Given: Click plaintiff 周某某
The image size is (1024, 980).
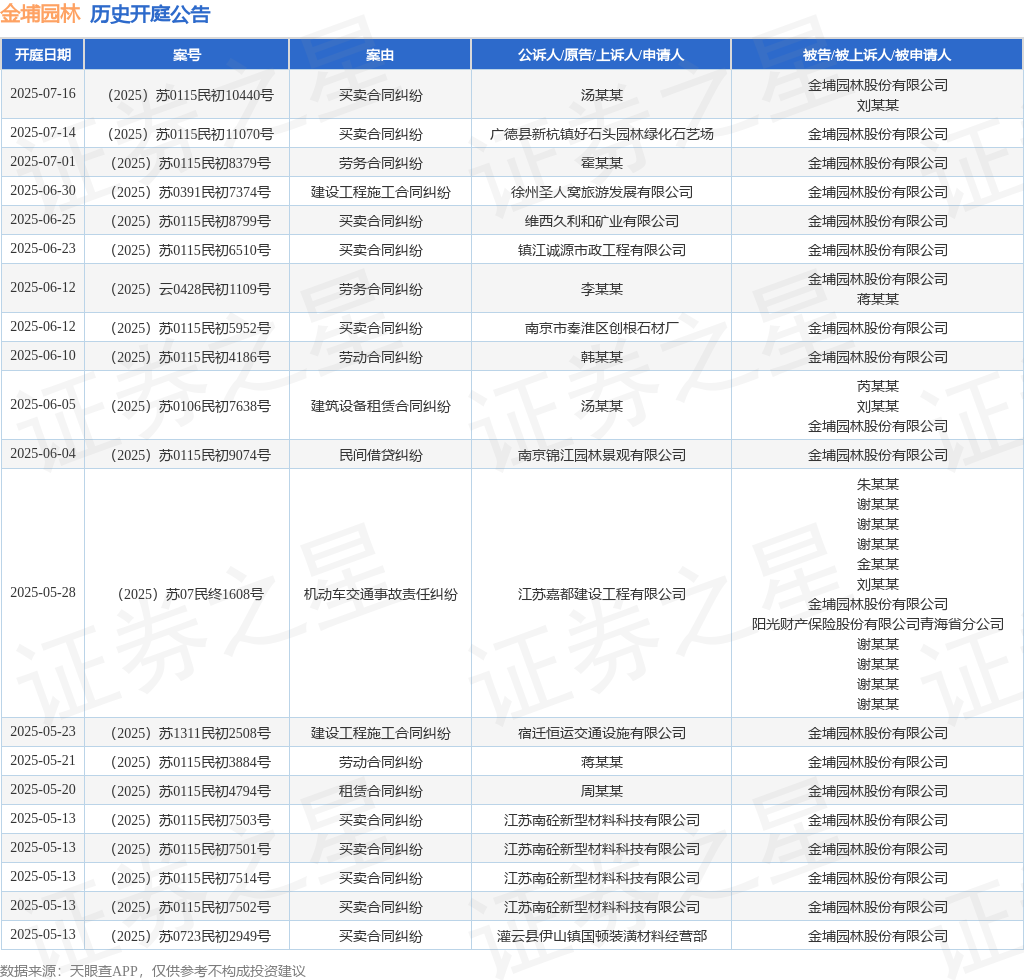Looking at the screenshot, I should point(601,791).
